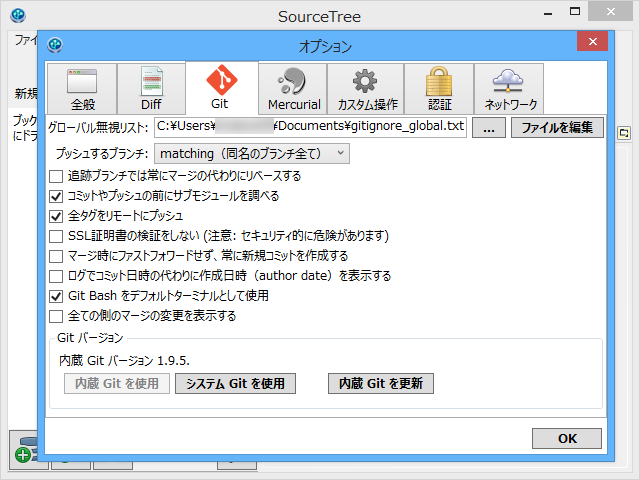The image size is (640, 480).
Task: Switch to the Diff tab
Action: 151,89
